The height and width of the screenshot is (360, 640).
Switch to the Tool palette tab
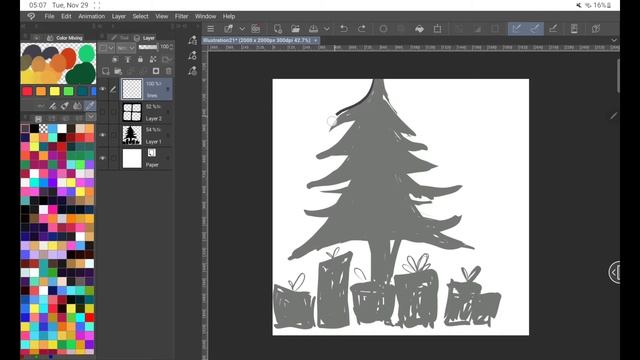[120, 38]
